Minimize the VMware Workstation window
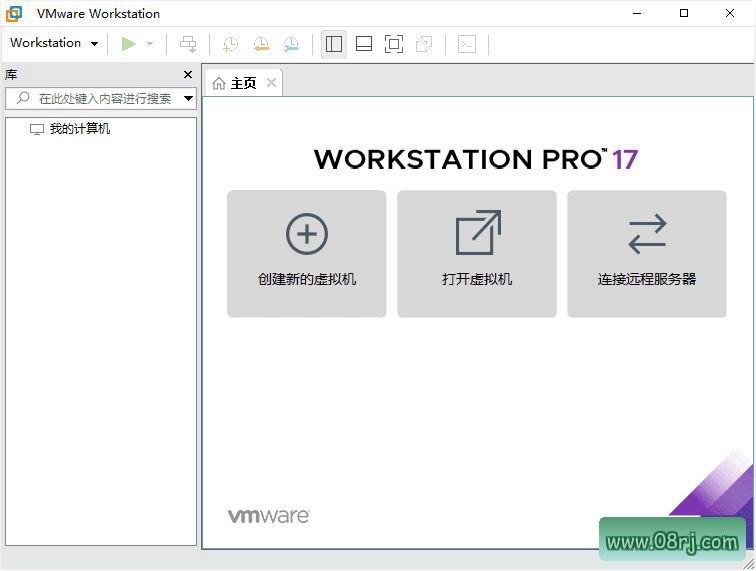Screen dimensions: 756x571 pos(637,14)
